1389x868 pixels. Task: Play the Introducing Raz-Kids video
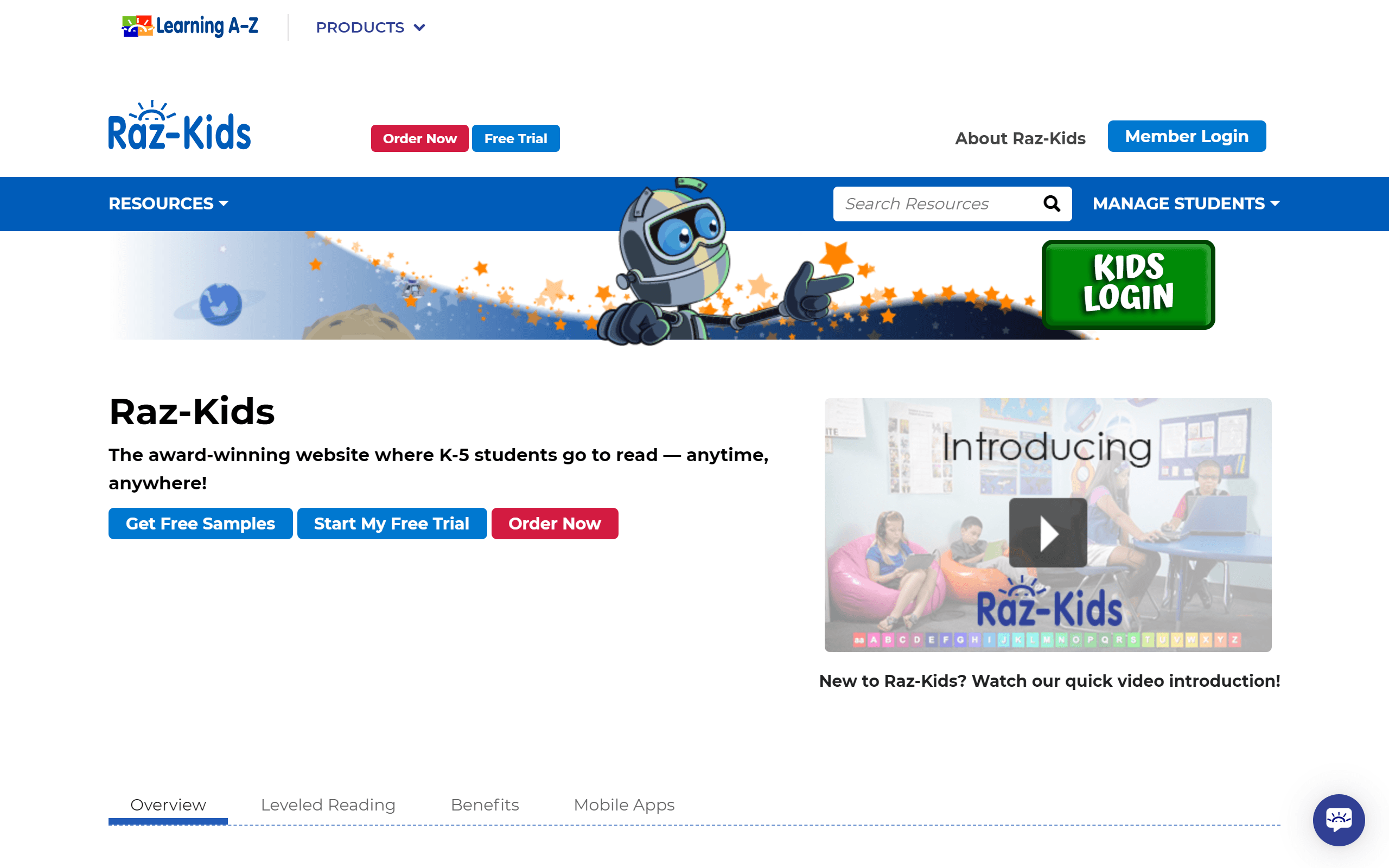1048,532
